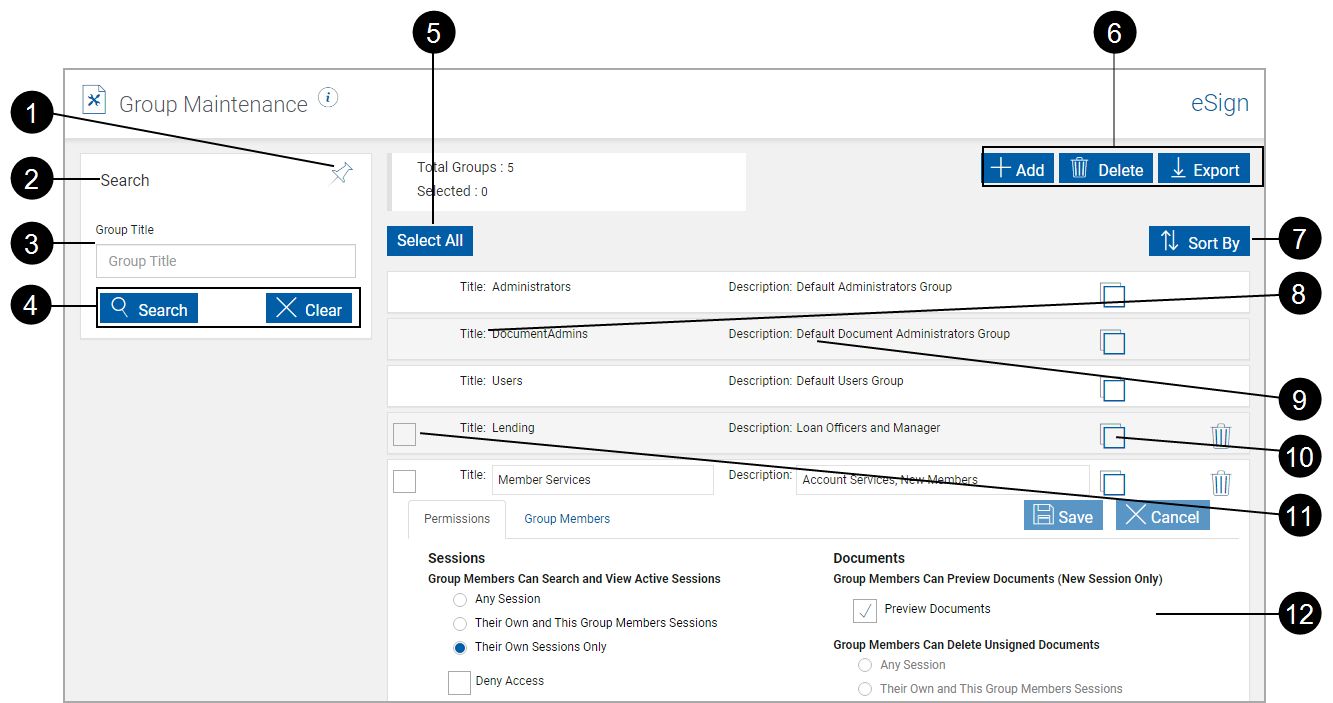Copy the Users group
The width and height of the screenshot is (1333, 703).
[1112, 389]
